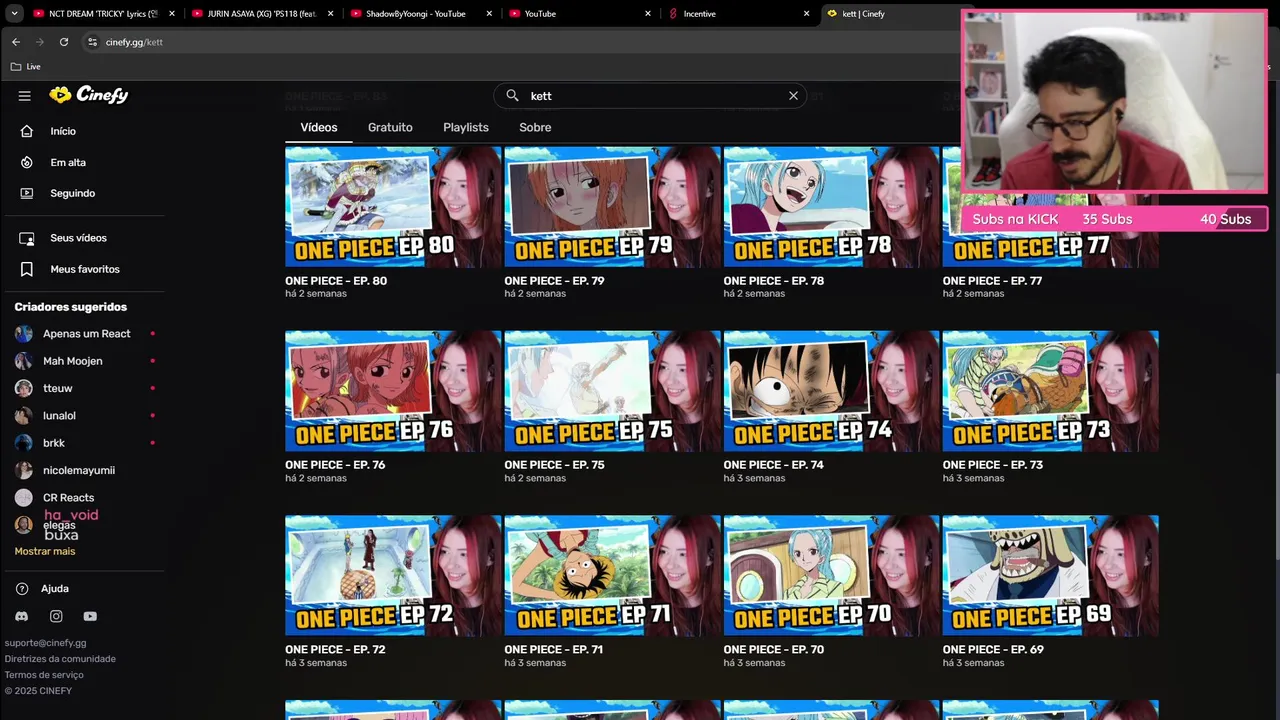Open One Piece EP 74 thumbnail
Image resolution: width=1280 pixels, height=720 pixels.
pyautogui.click(x=831, y=391)
